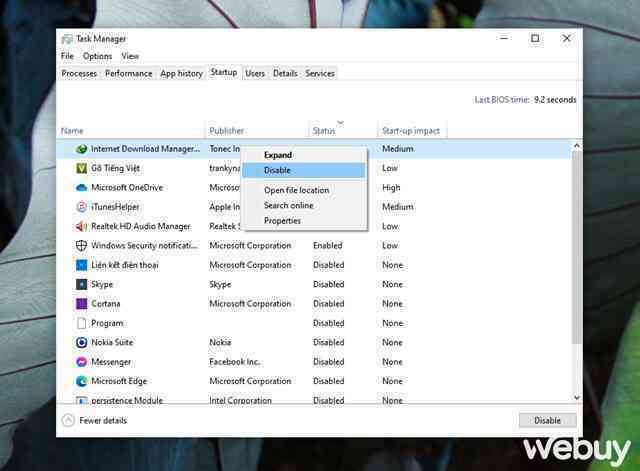Select the Liên kết điện thoại row
The image size is (640, 471).
[313, 265]
